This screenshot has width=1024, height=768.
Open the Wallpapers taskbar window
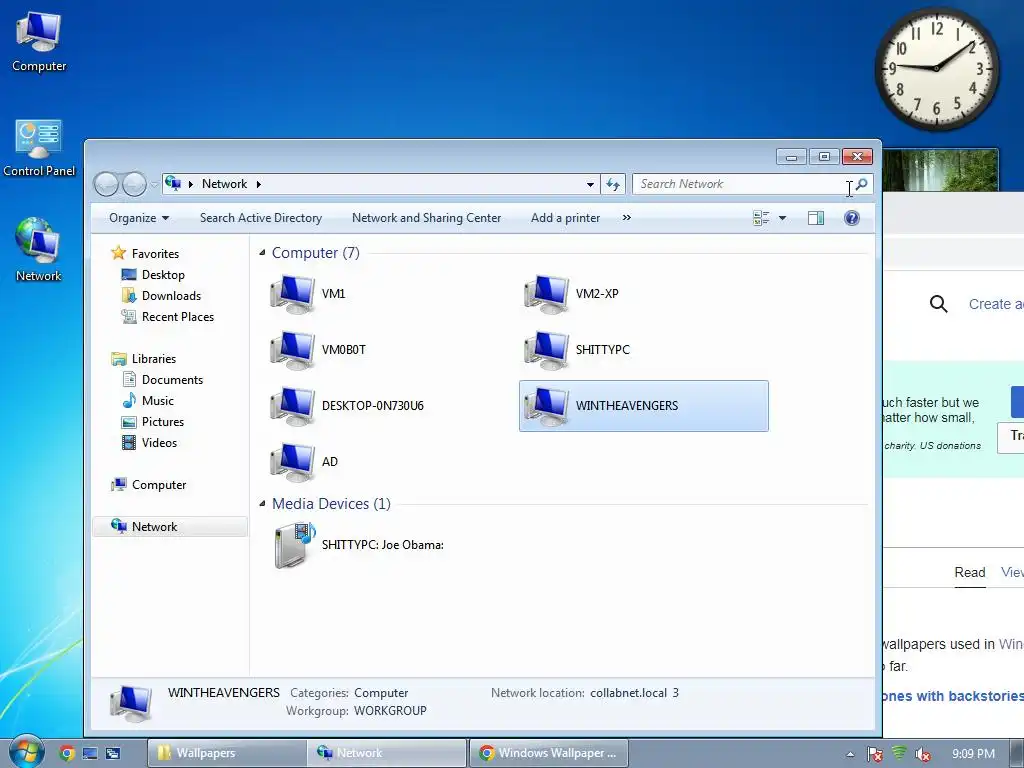tap(227, 753)
